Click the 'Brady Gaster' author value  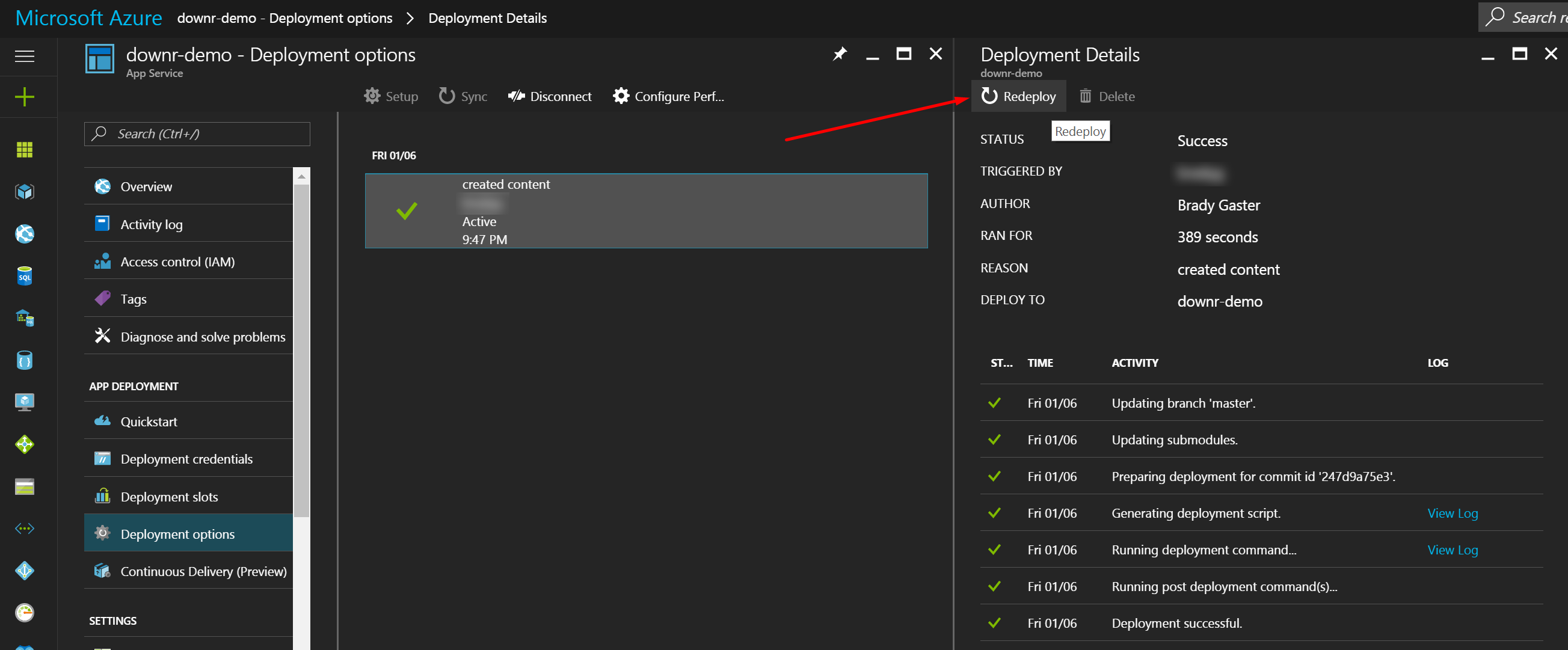(x=1219, y=205)
